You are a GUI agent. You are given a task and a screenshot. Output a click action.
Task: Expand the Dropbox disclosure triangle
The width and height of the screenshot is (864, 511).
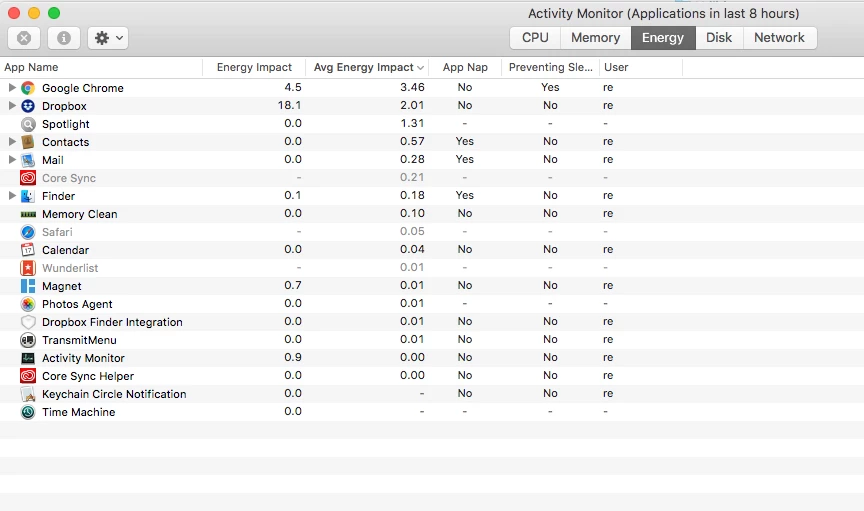12,106
